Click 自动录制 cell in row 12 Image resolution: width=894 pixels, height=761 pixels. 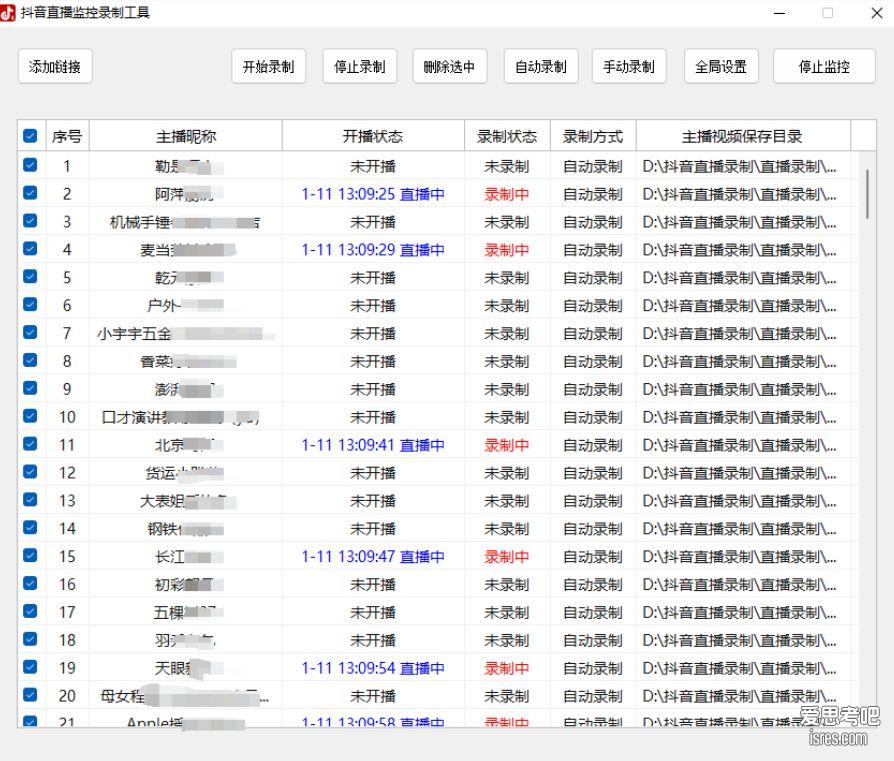tap(593, 473)
